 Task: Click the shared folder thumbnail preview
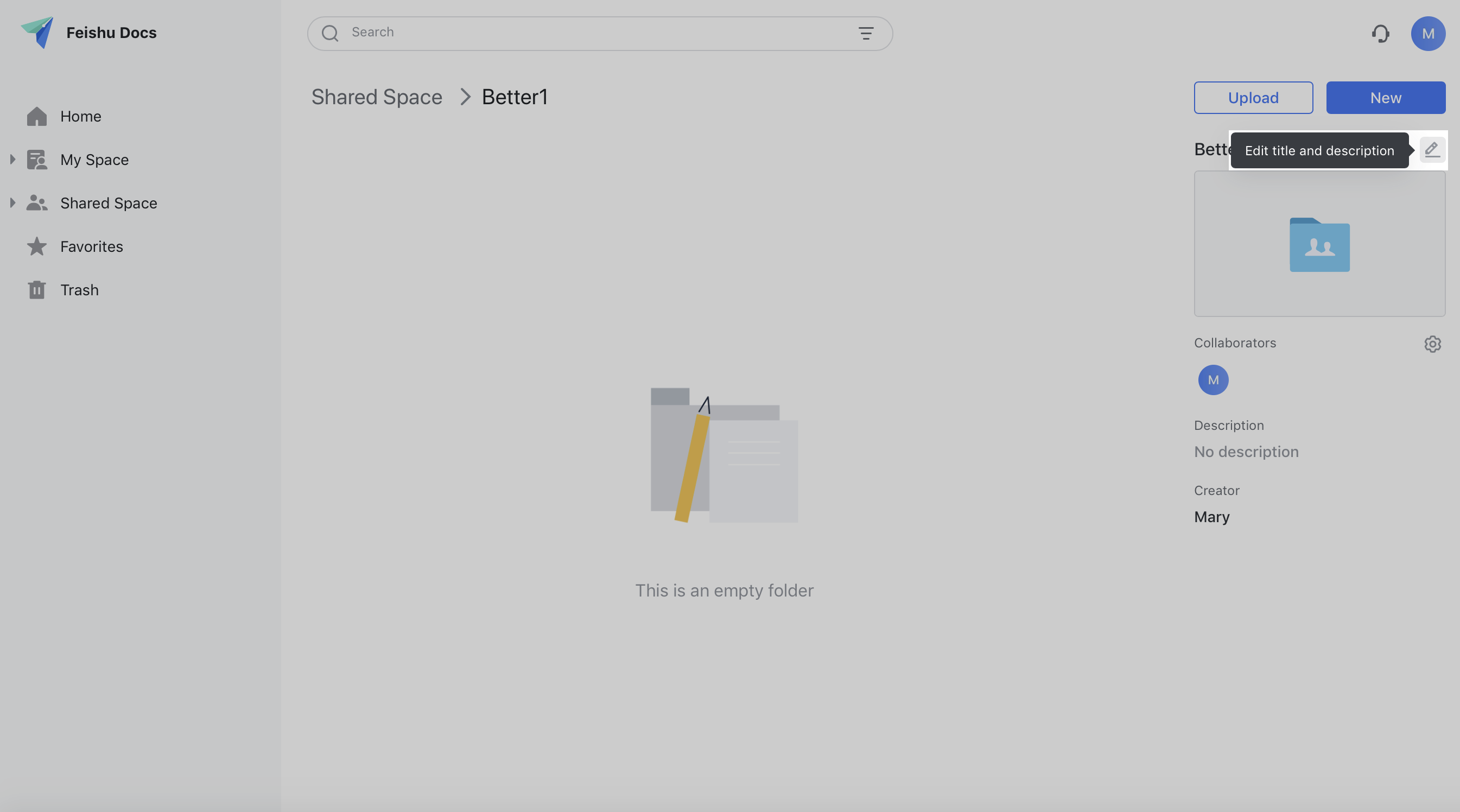tap(1319, 244)
